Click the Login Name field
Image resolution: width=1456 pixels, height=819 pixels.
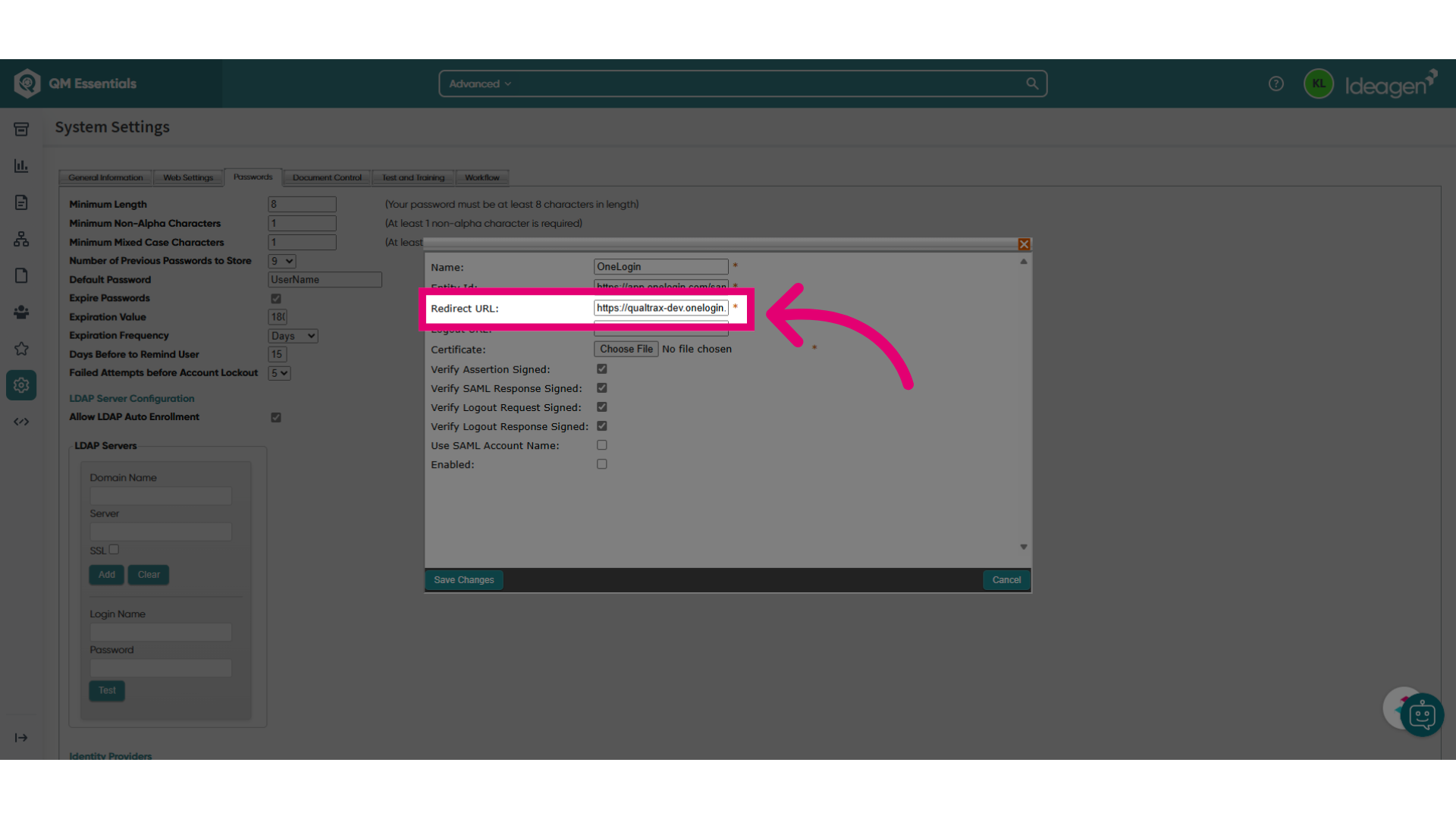161,632
